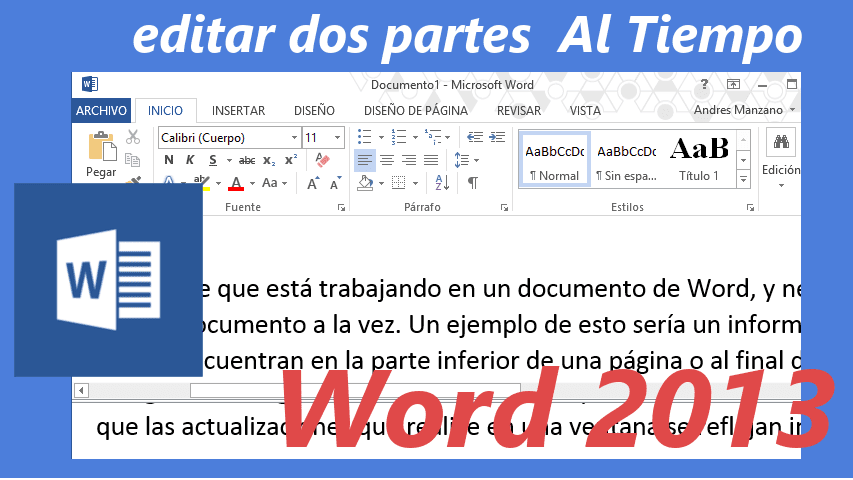Click the decrease indent icon
The image size is (853, 480).
point(474,137)
